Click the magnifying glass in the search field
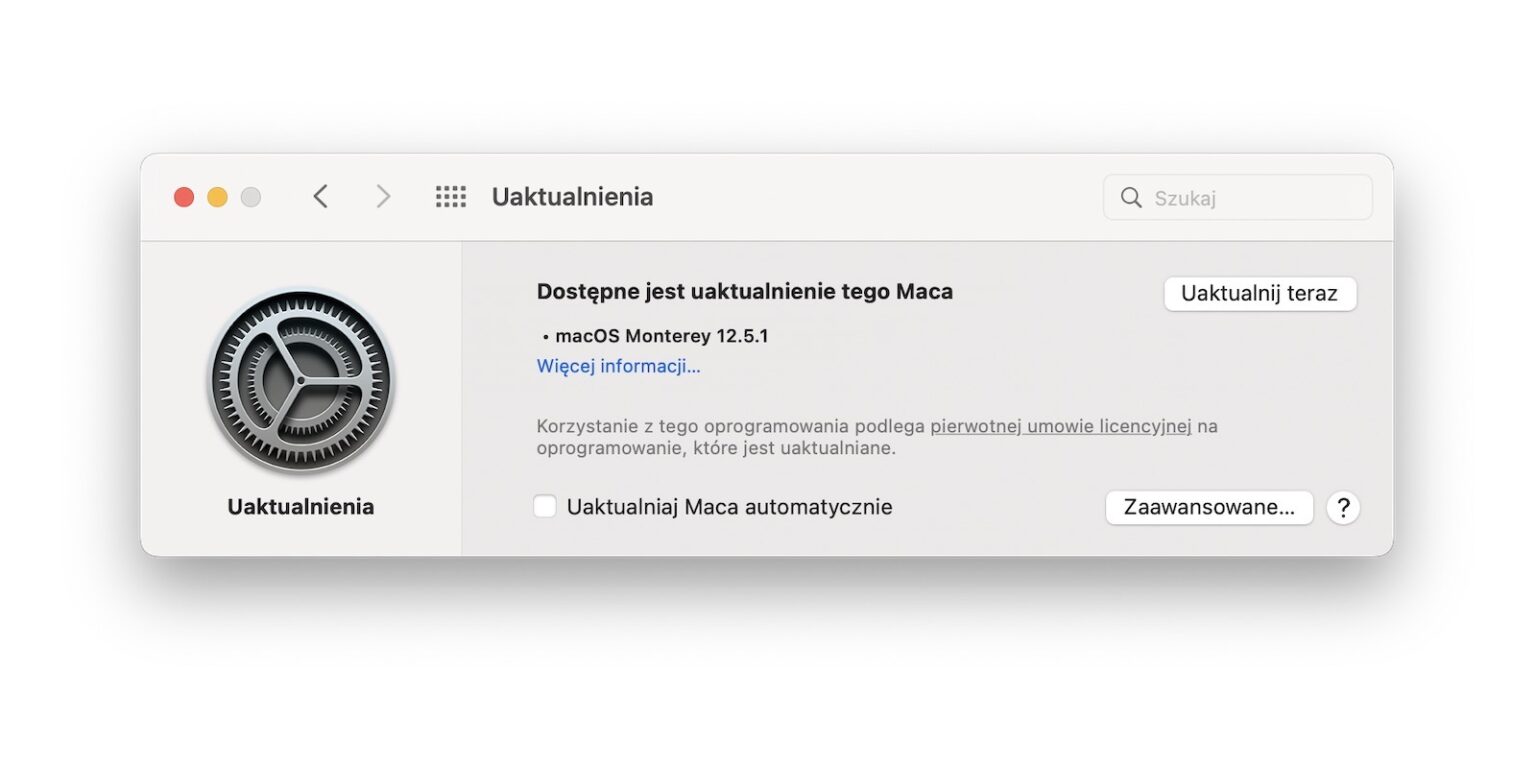 (x=1130, y=197)
